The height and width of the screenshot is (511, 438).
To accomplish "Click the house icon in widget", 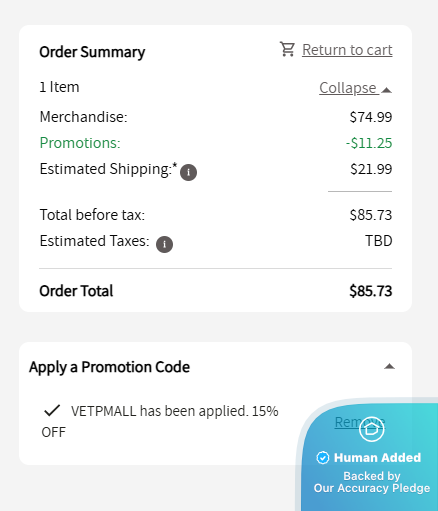I will coord(372,429).
